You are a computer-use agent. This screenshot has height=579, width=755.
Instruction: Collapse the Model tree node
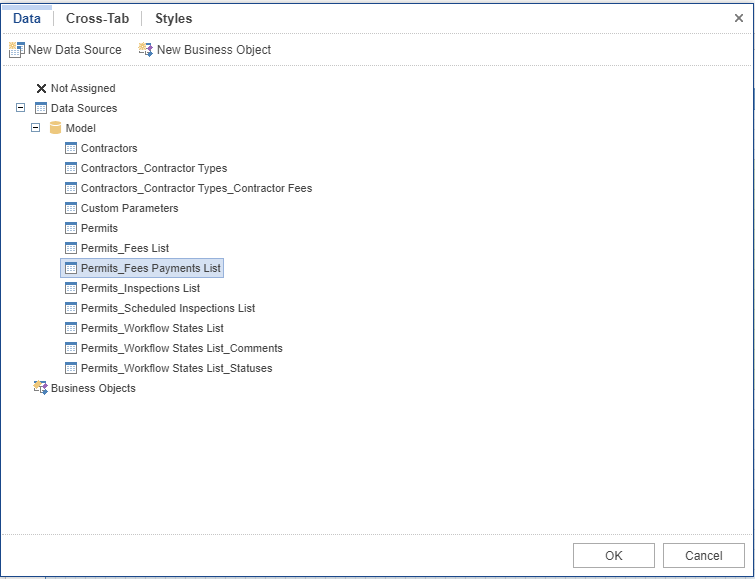(x=36, y=128)
